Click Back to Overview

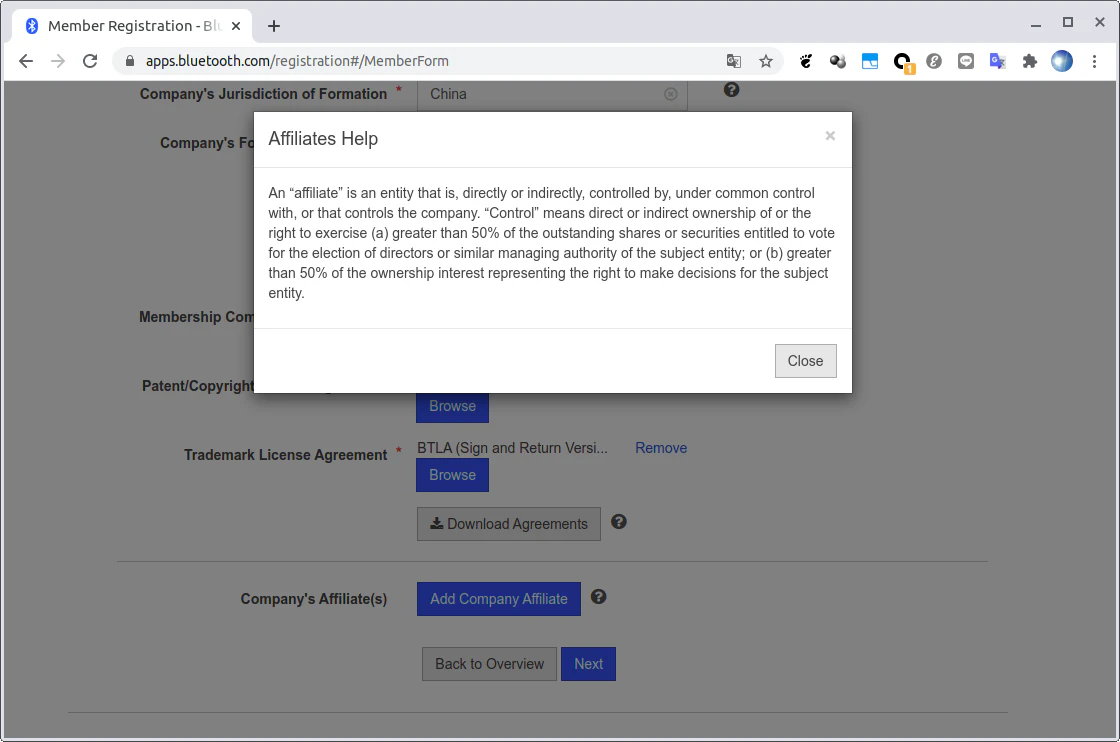(x=489, y=664)
